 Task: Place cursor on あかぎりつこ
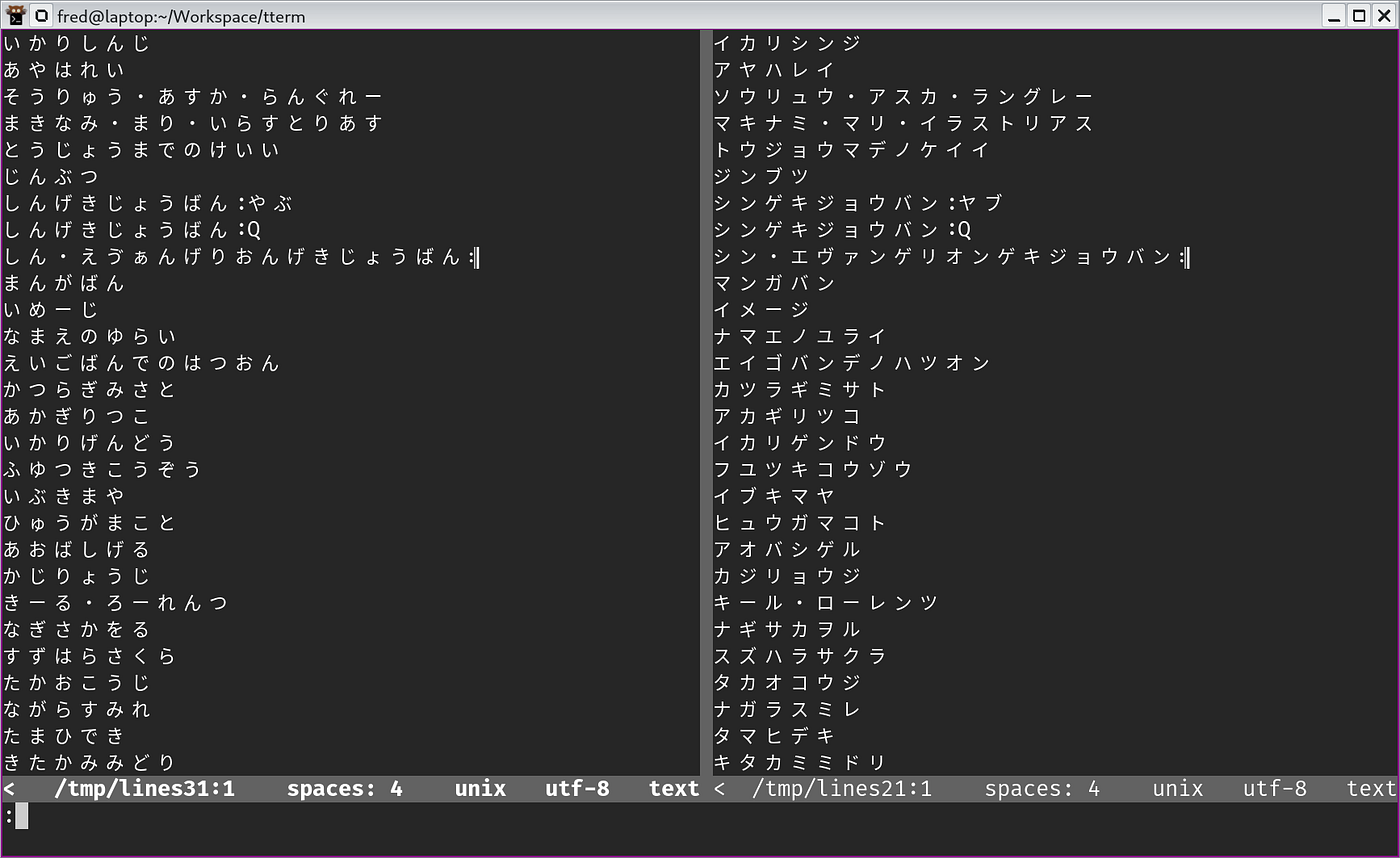click(x=77, y=417)
